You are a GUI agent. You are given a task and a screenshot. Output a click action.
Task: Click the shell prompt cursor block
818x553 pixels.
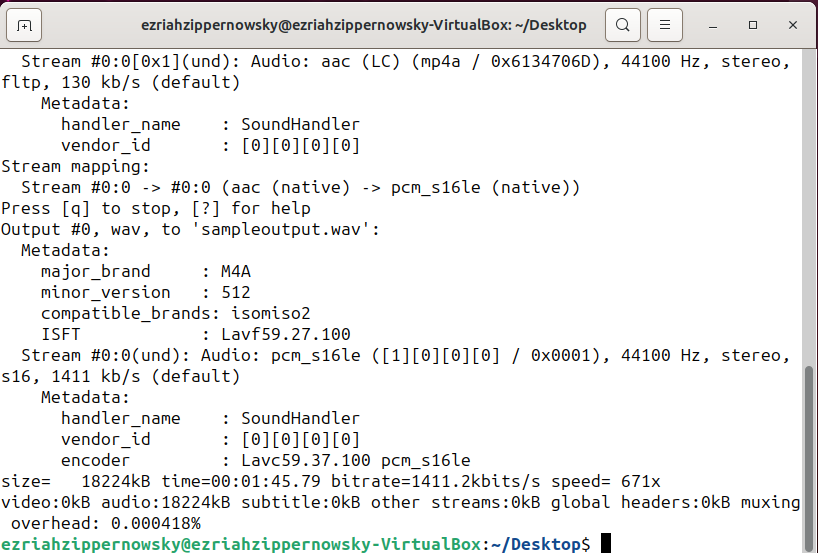[x=606, y=543]
